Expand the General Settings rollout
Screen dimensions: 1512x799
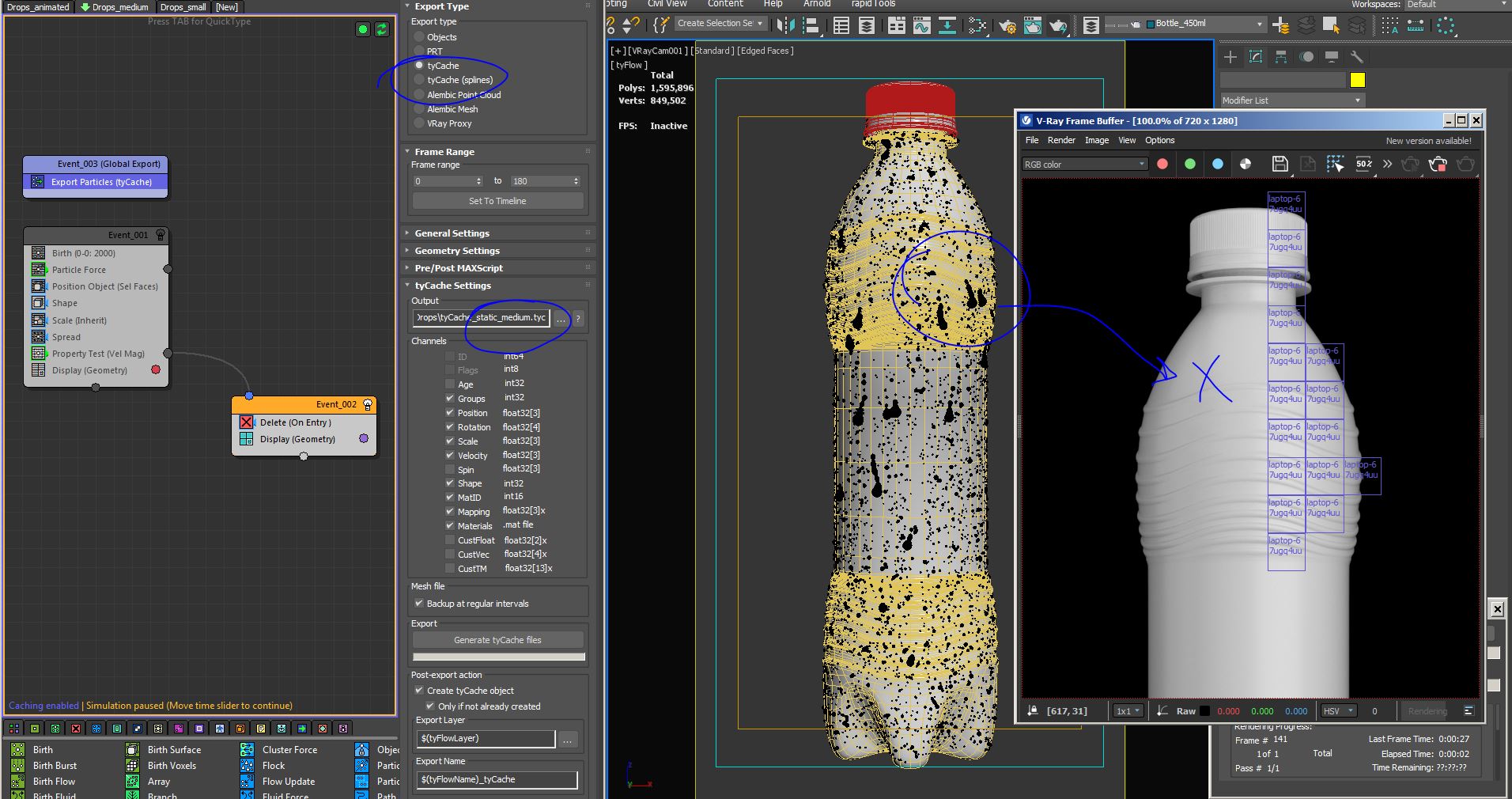point(452,233)
